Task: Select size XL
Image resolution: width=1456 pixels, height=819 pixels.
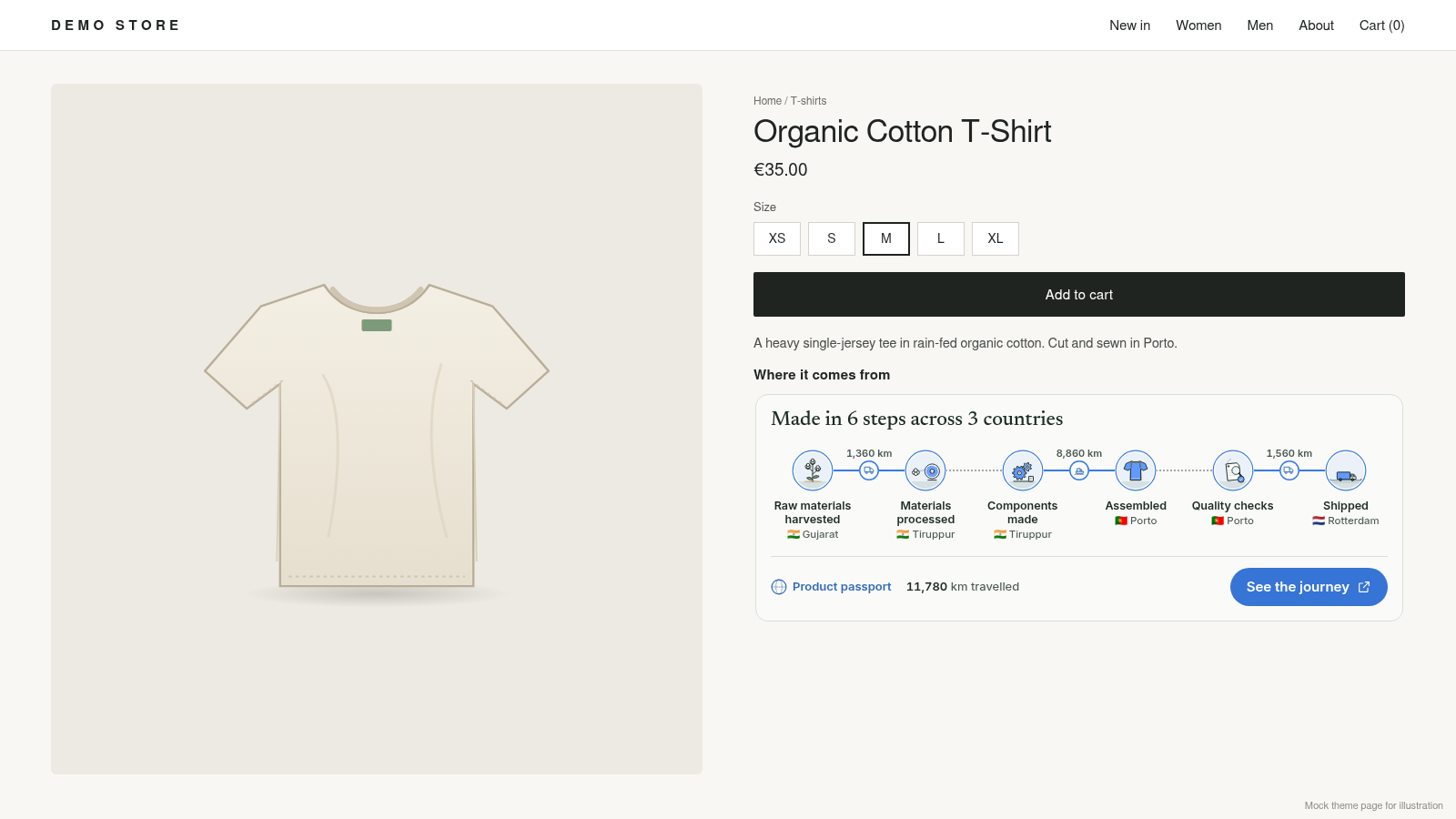Action: (x=996, y=238)
